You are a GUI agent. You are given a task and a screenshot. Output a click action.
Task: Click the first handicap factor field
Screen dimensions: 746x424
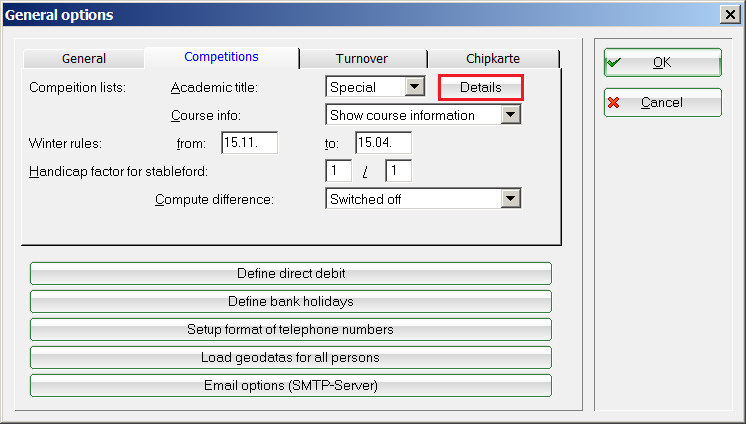pyautogui.click(x=339, y=171)
